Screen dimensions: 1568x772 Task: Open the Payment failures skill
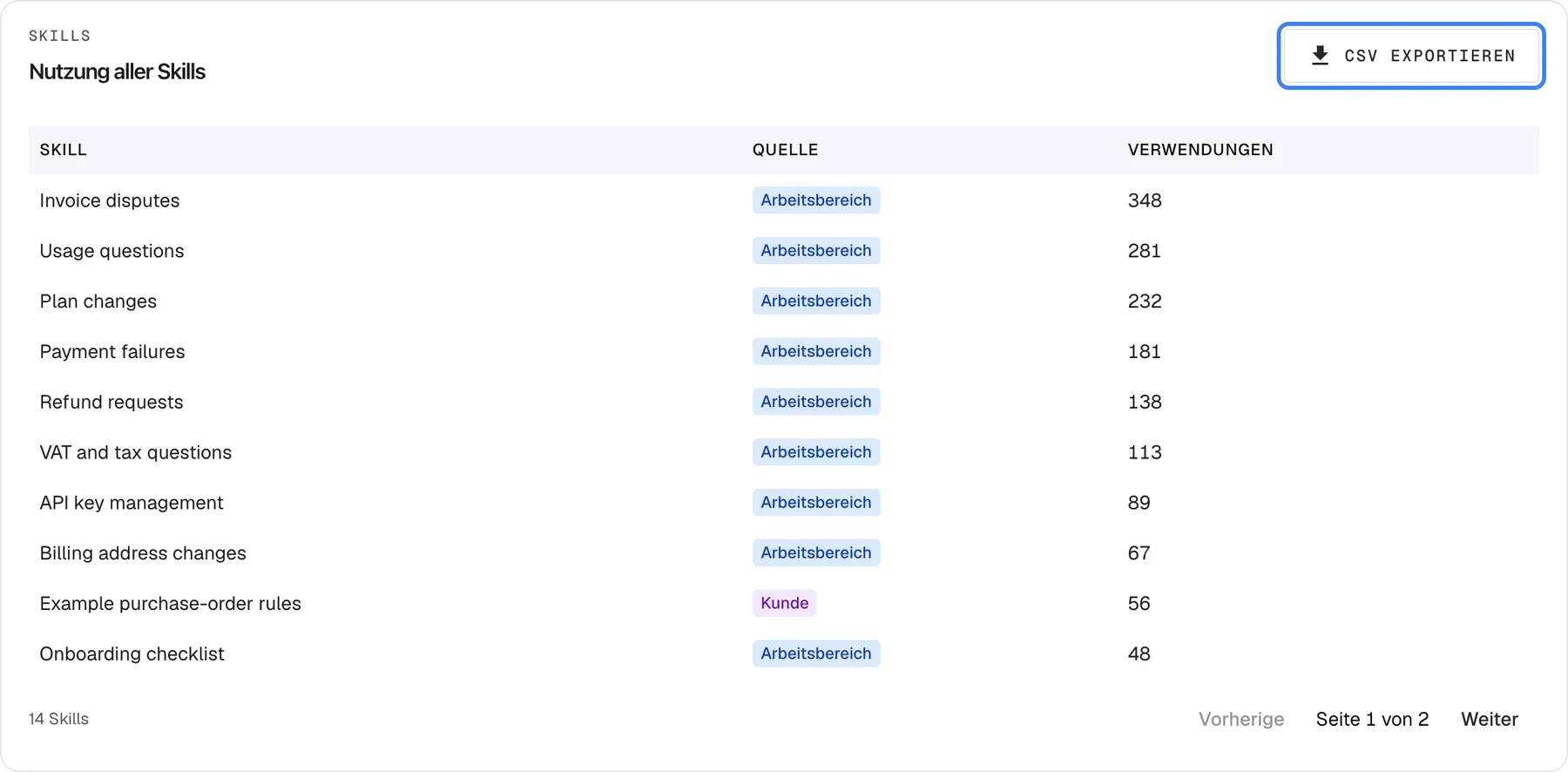[x=112, y=352]
